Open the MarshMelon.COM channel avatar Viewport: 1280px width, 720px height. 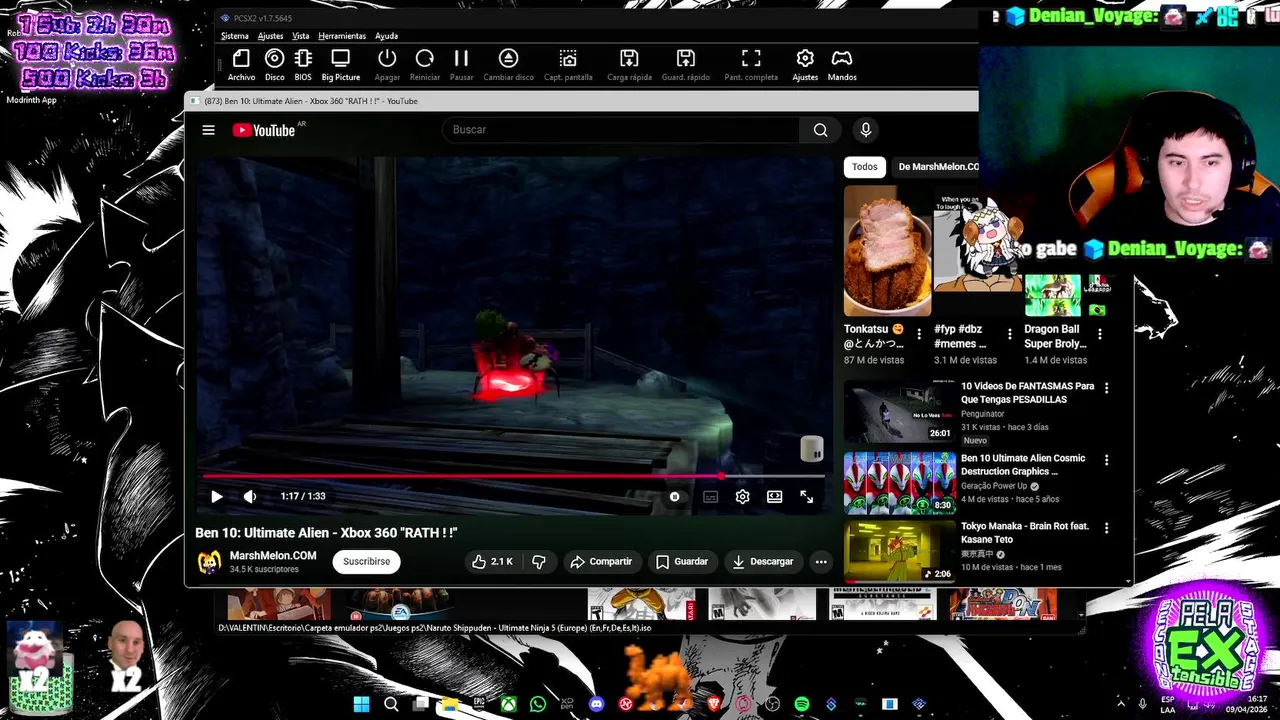tap(209, 562)
